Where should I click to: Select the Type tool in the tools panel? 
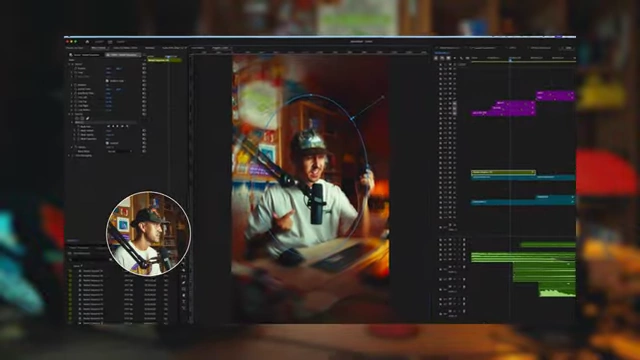183,301
